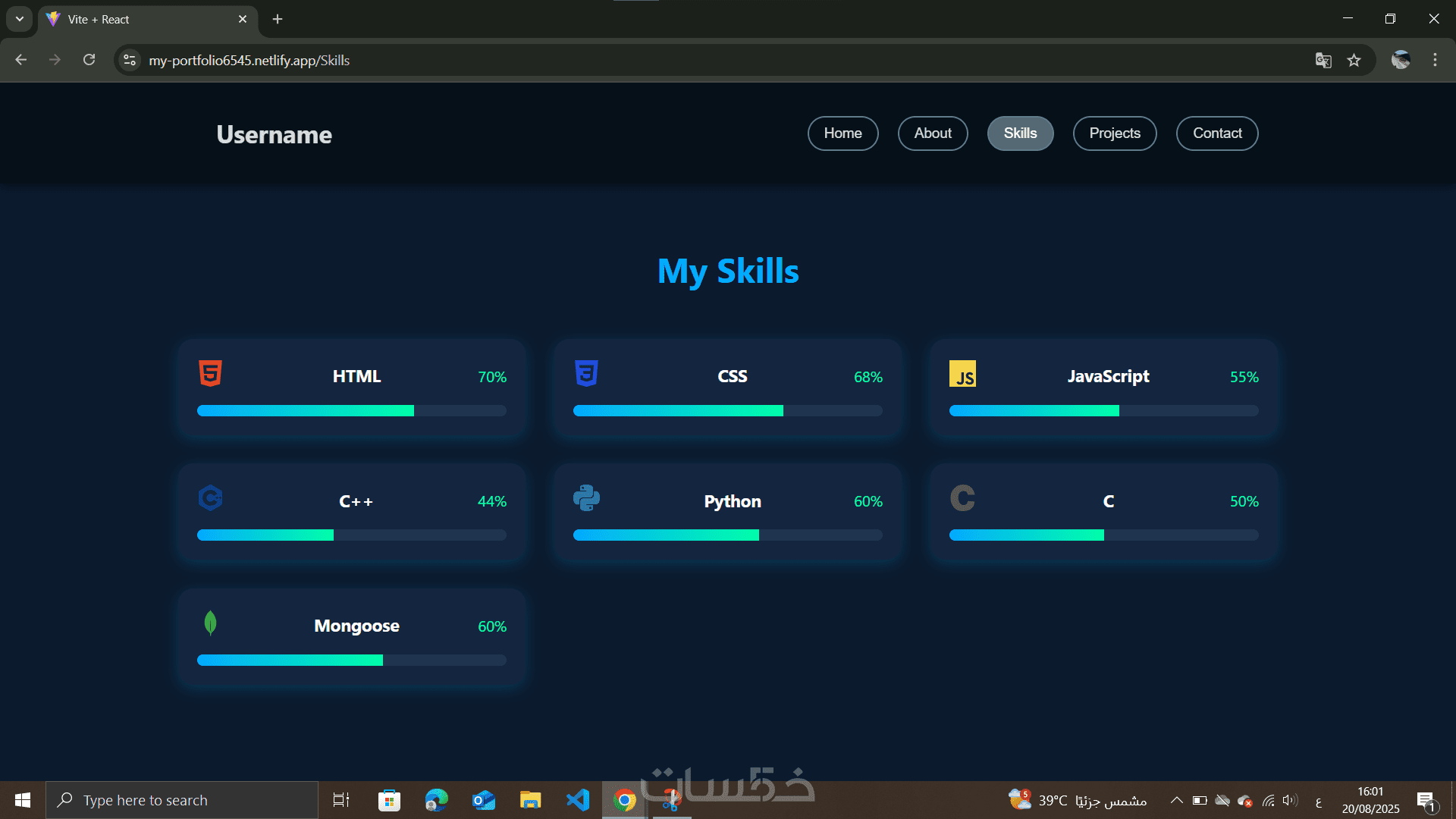Click the HTML5 logo icon

pyautogui.click(x=210, y=373)
